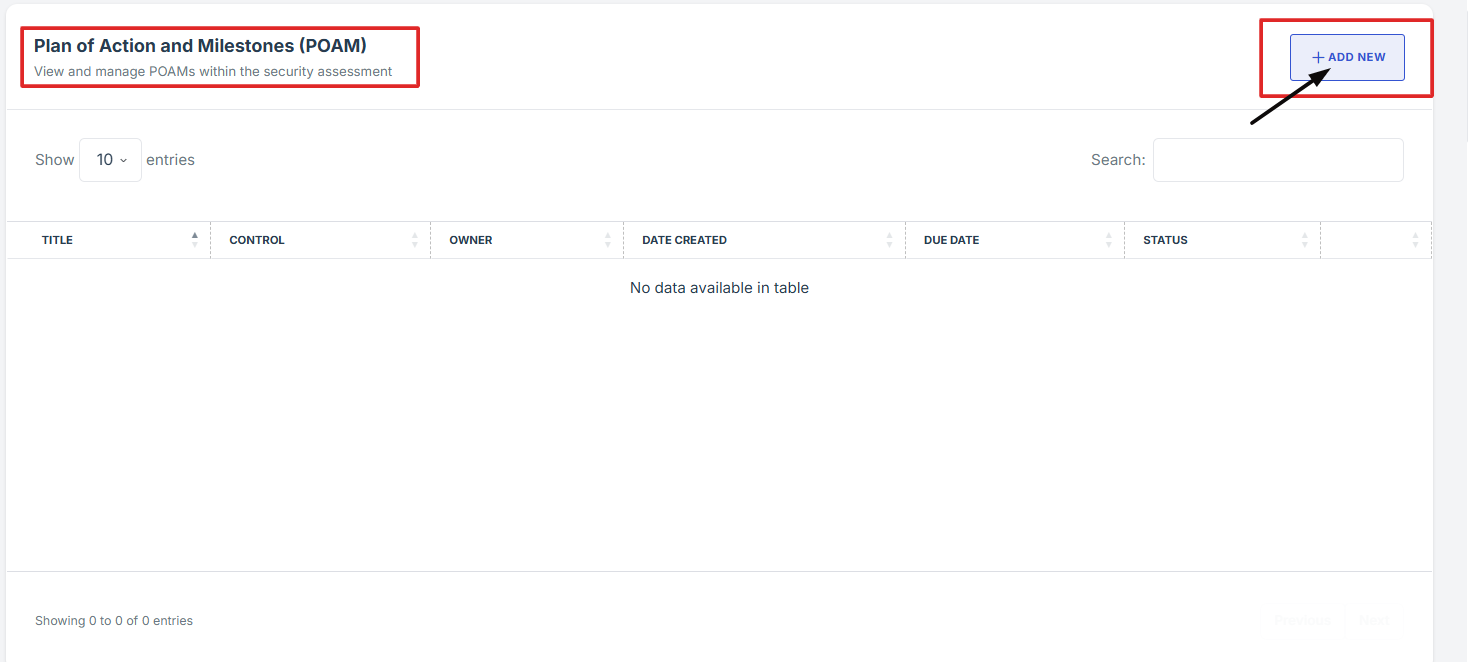Image resolution: width=1468 pixels, height=662 pixels.
Task: Click into the Search input field
Action: coord(1277,160)
